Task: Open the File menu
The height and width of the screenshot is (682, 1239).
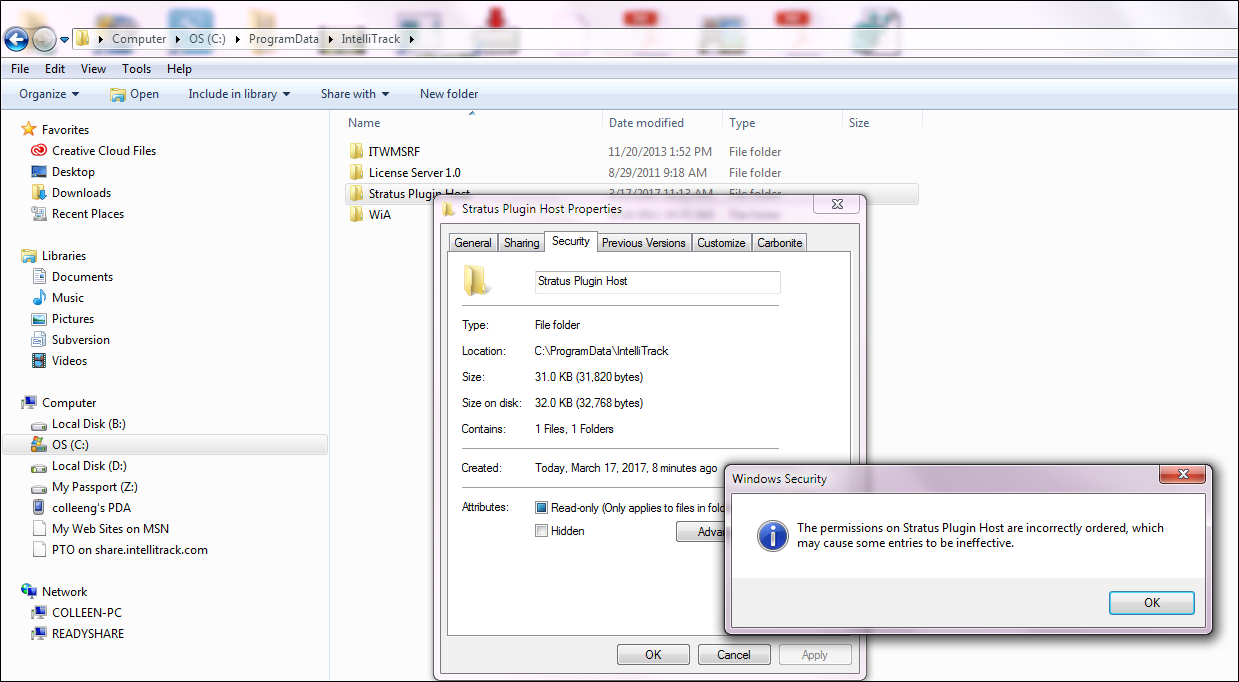Action: coord(20,69)
